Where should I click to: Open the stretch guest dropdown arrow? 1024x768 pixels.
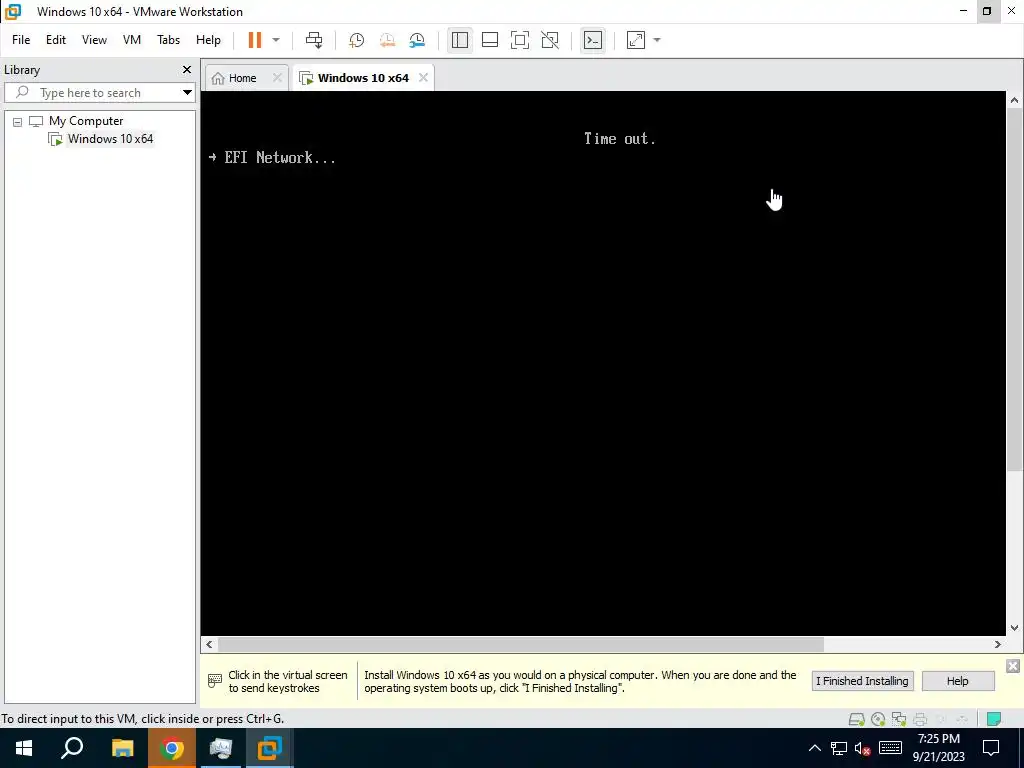point(657,40)
